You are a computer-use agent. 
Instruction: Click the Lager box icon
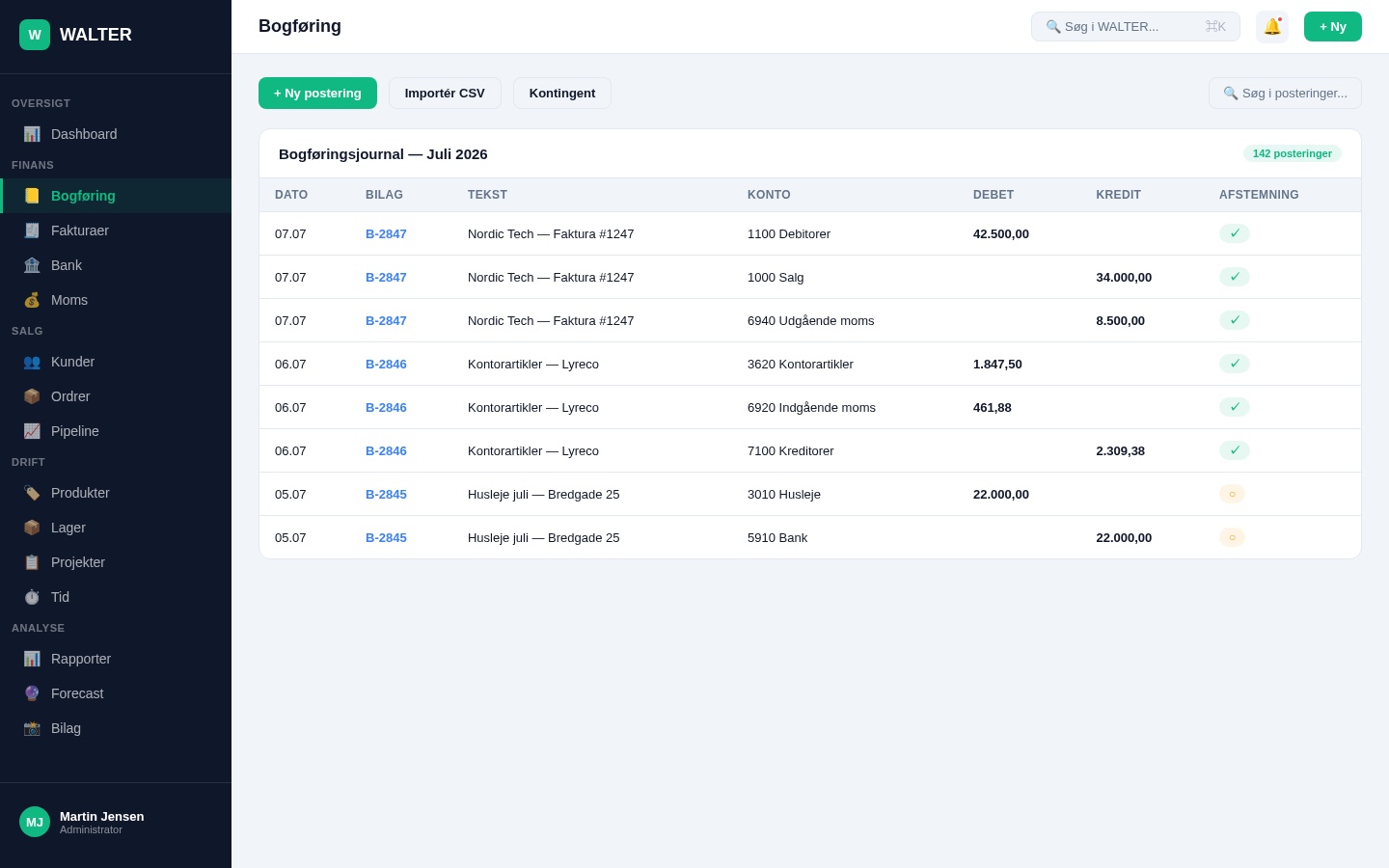tap(32, 528)
